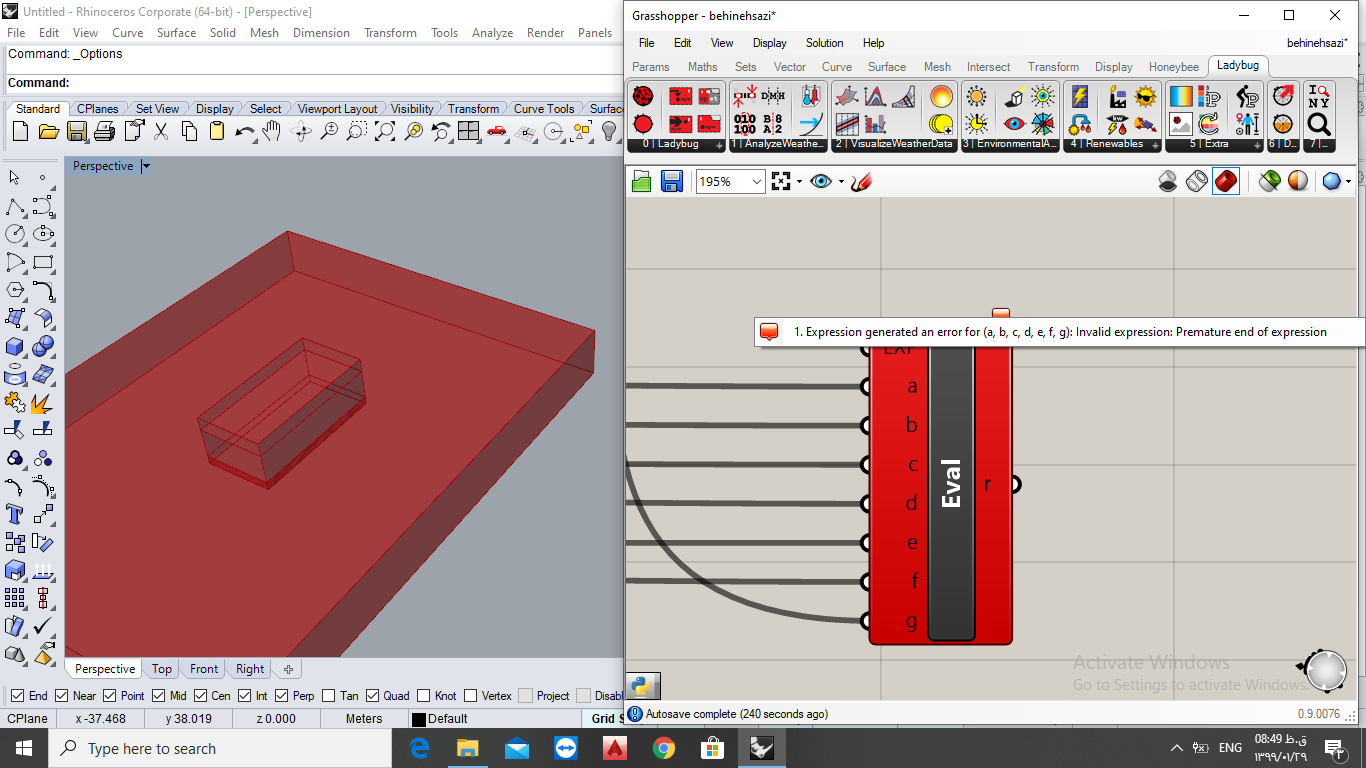The height and width of the screenshot is (768, 1366).
Task: Click the Grasshopper save file icon
Action: [x=671, y=181]
